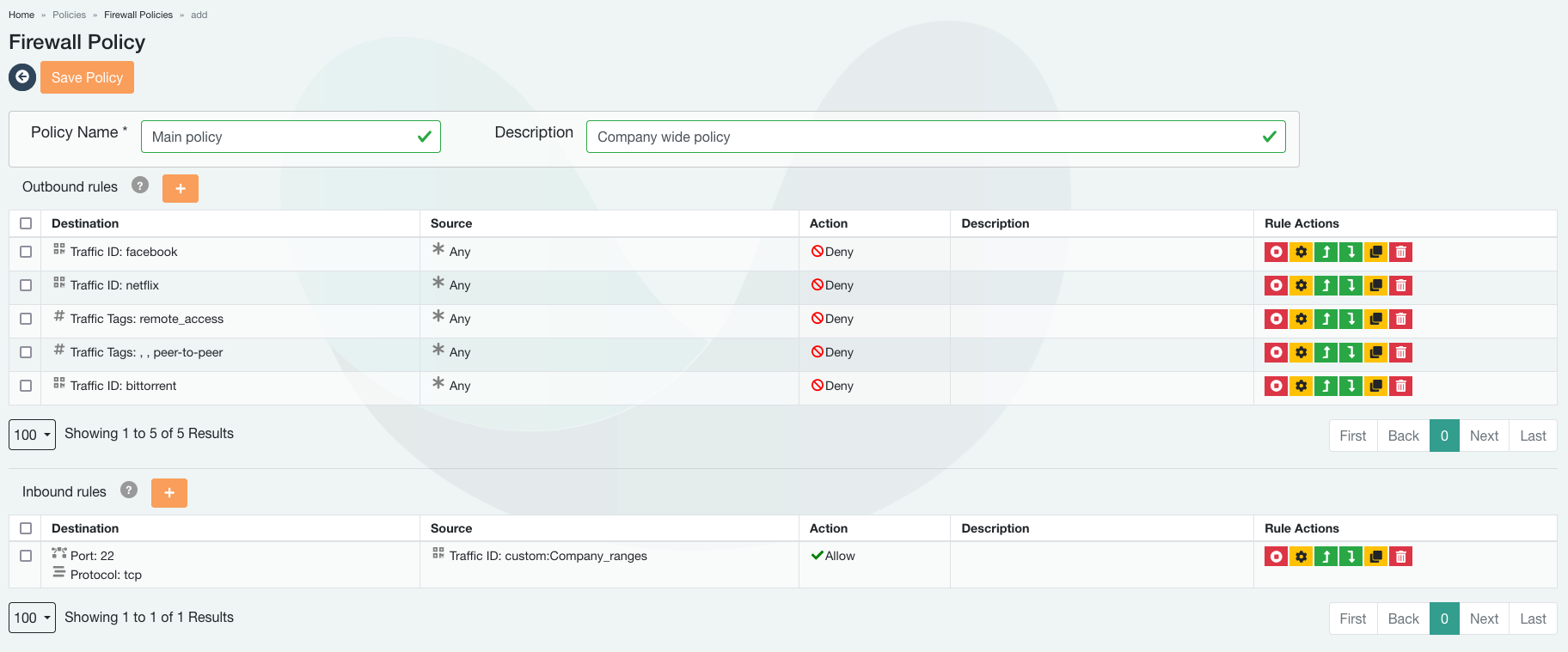Click the Save Policy button
This screenshot has width=1568, height=652.
point(87,77)
